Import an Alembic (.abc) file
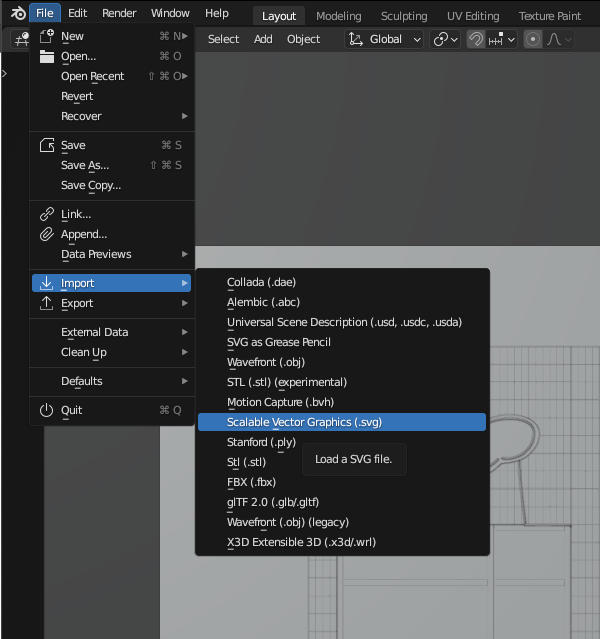600x639 pixels. coord(342,302)
